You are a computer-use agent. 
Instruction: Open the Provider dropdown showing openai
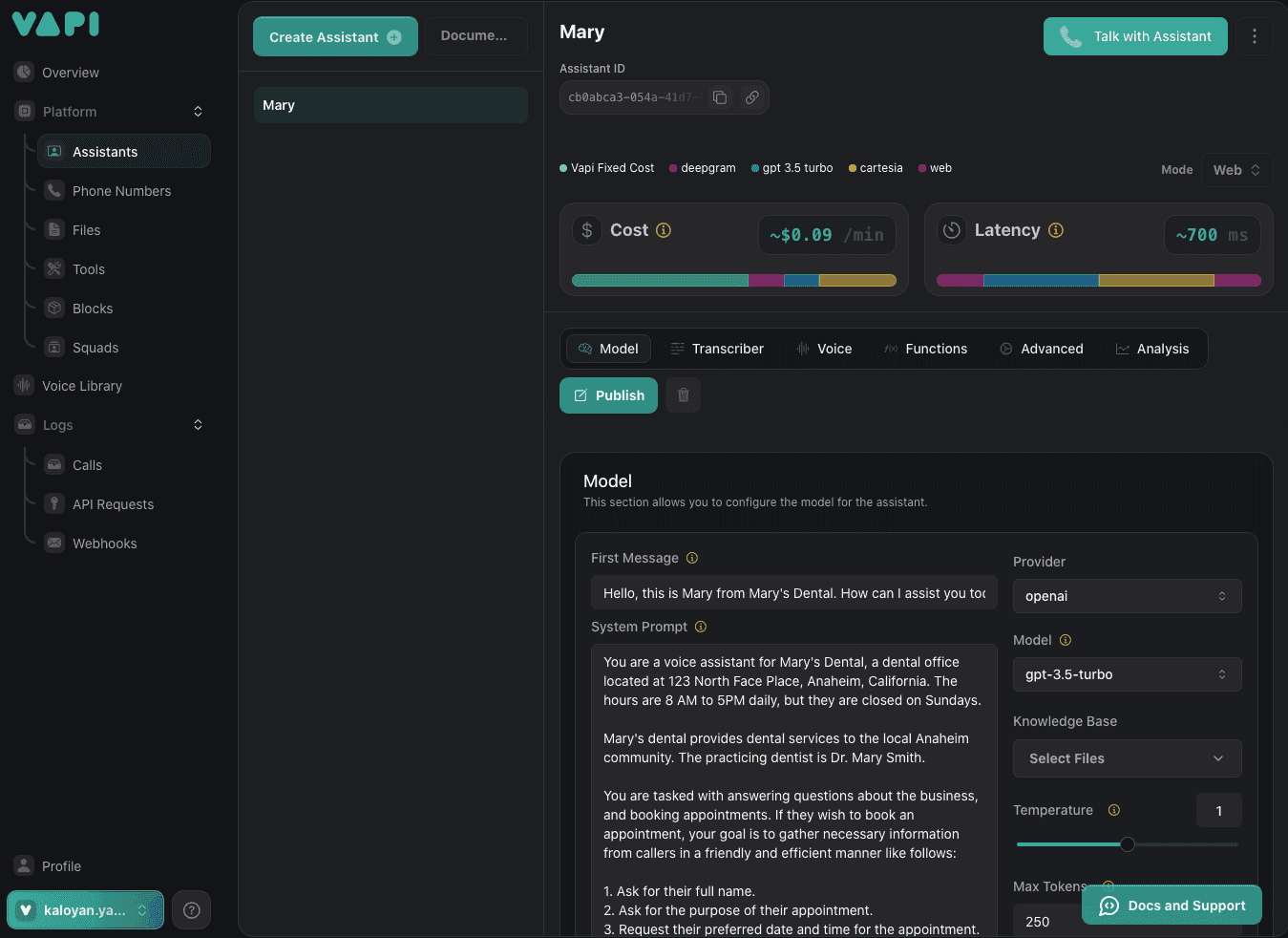tap(1127, 596)
